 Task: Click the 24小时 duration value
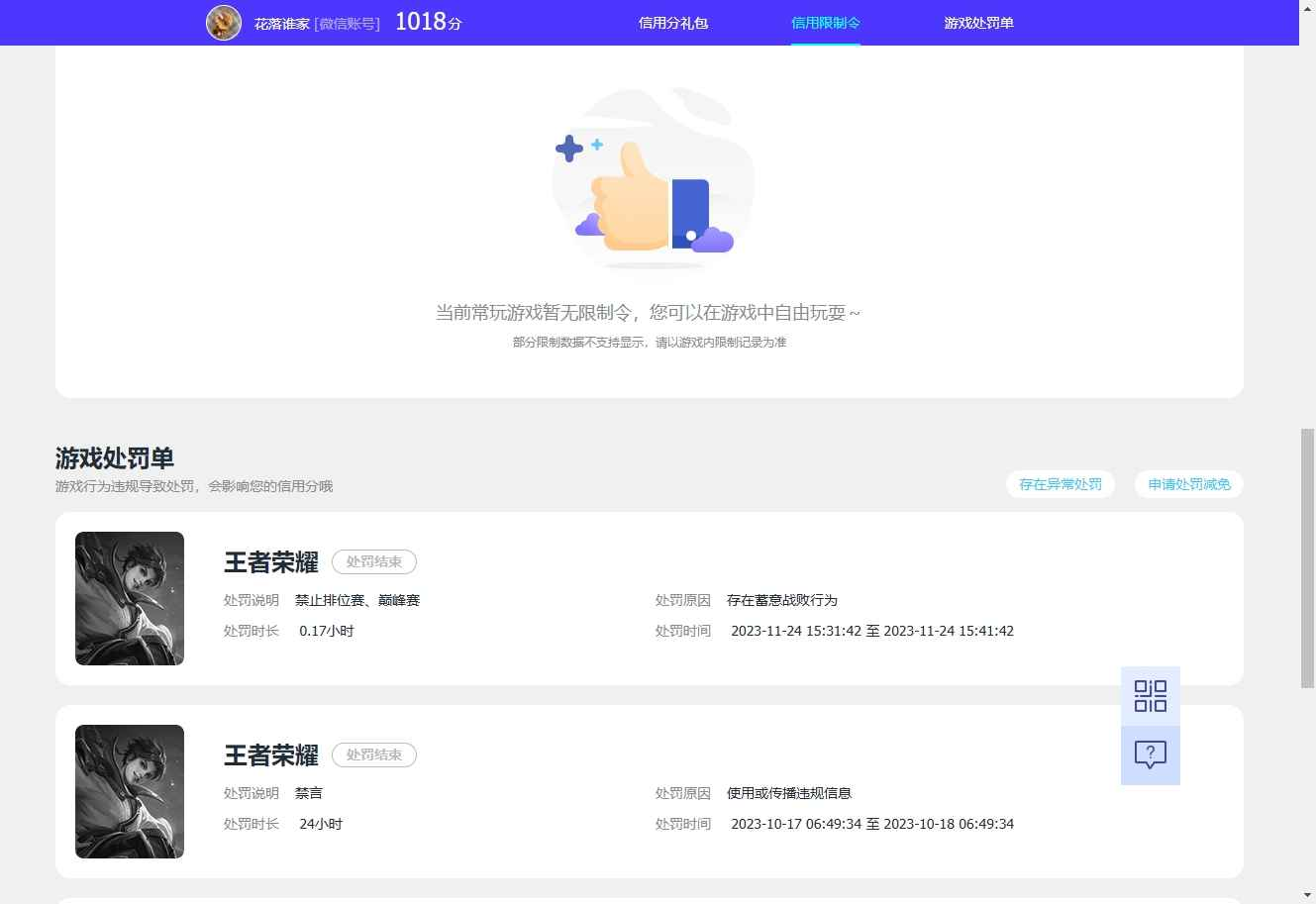pos(321,824)
